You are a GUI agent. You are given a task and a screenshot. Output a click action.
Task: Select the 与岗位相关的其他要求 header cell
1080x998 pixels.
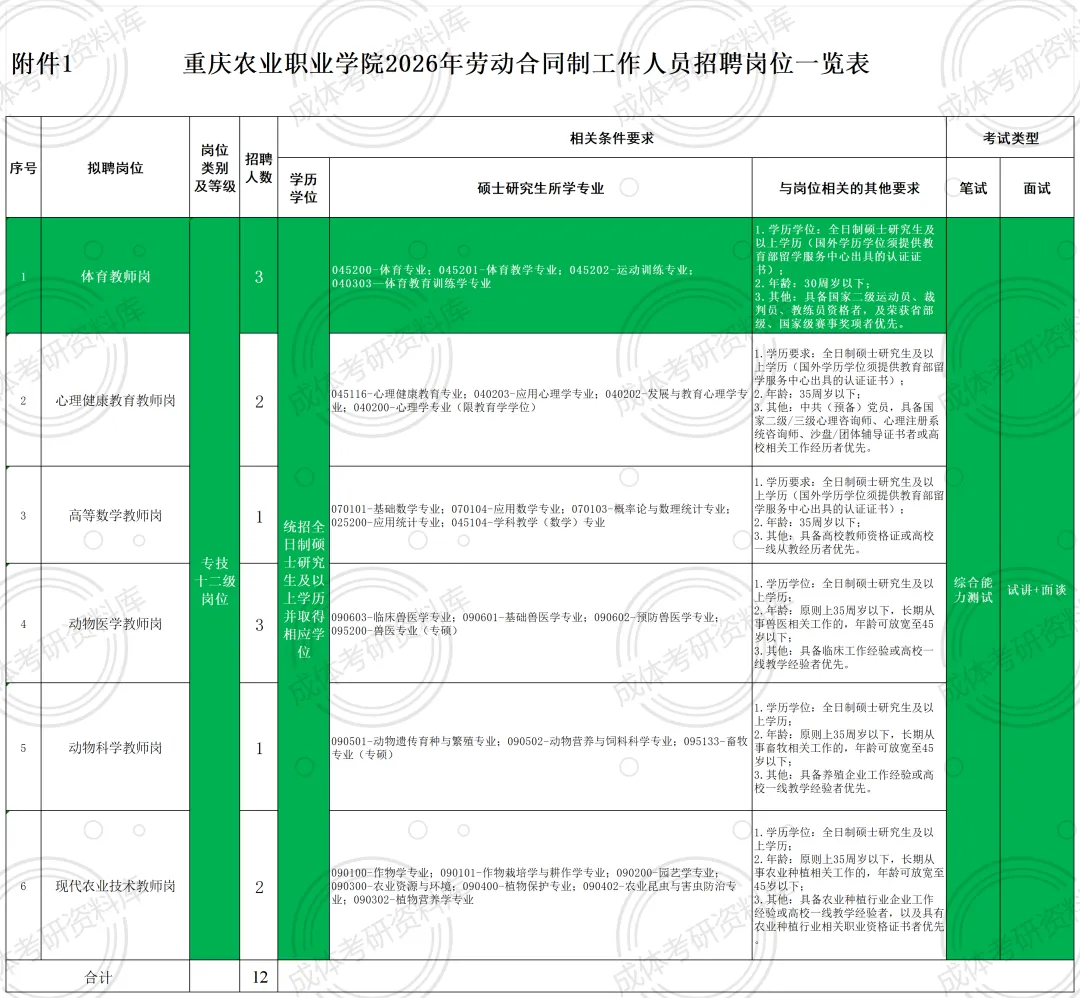click(849, 188)
